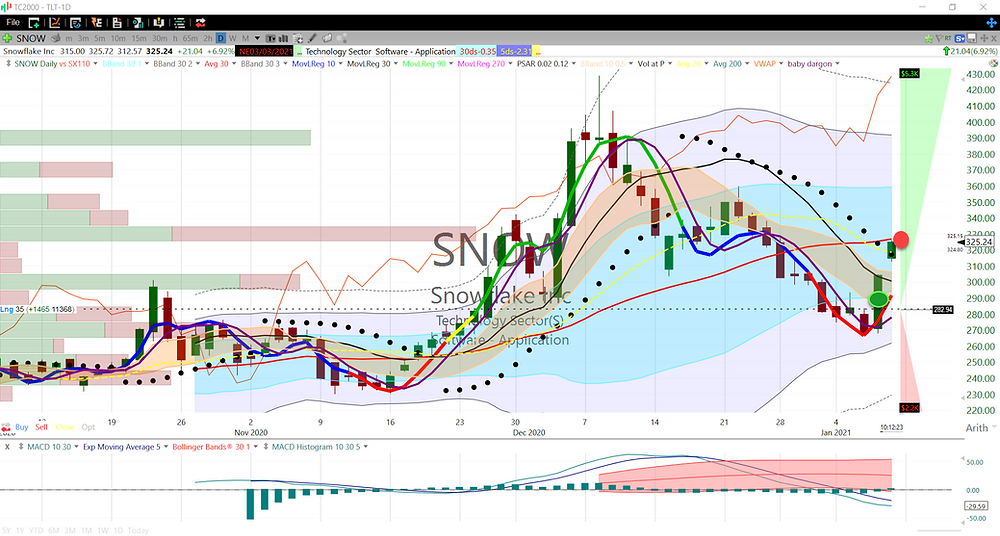Image resolution: width=1000 pixels, height=536 pixels.
Task: Click the SNOW symbol field
Action: [x=31, y=38]
